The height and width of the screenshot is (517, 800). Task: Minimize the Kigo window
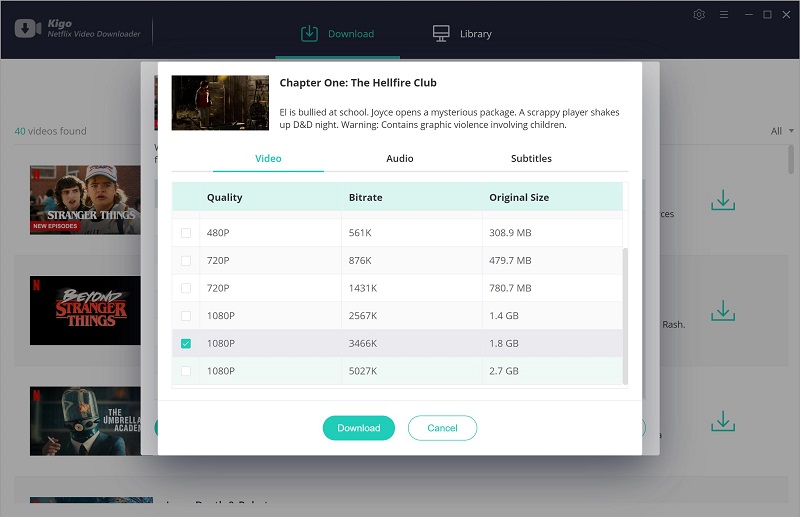pos(748,15)
